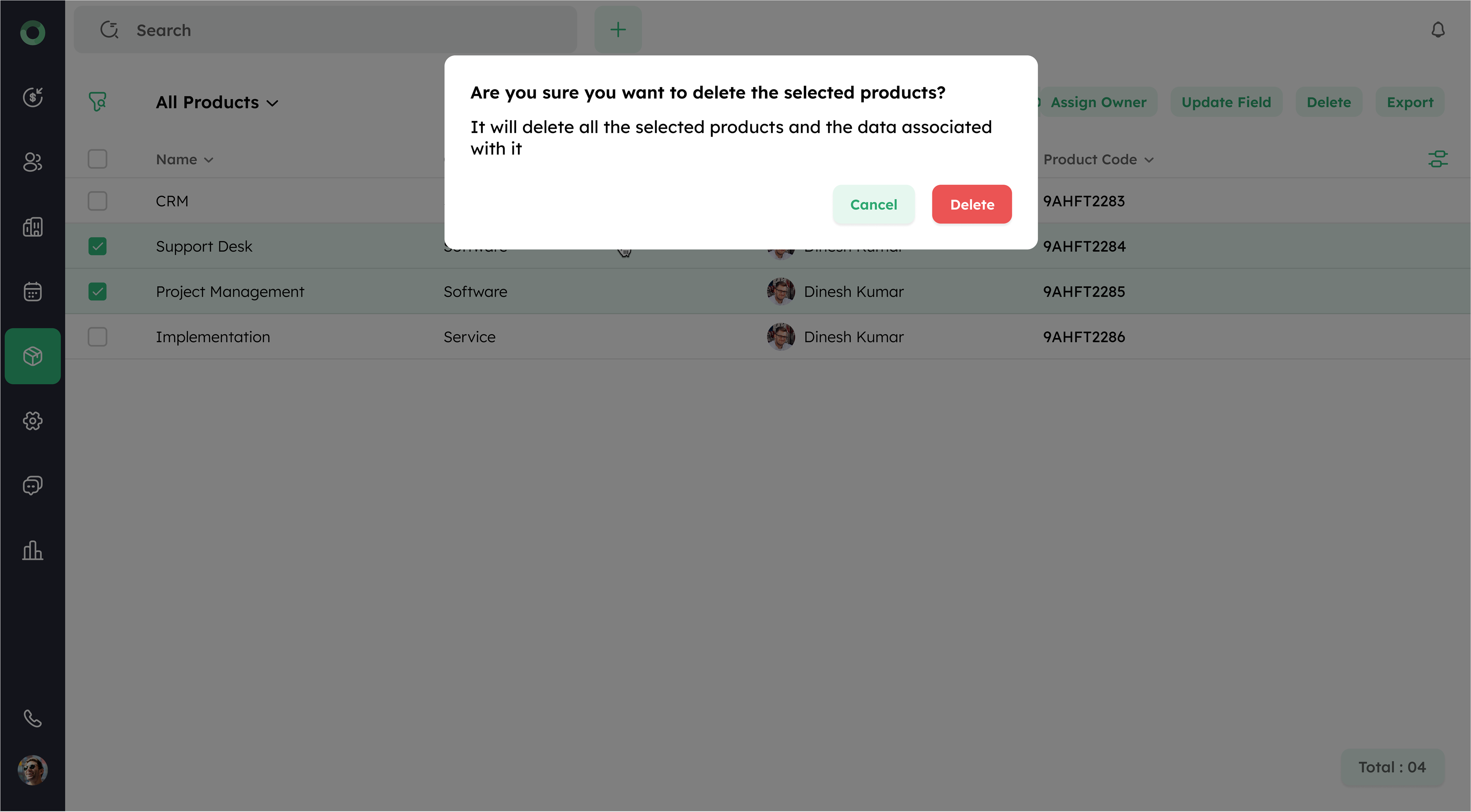Check the CRM row checkbox

98,201
